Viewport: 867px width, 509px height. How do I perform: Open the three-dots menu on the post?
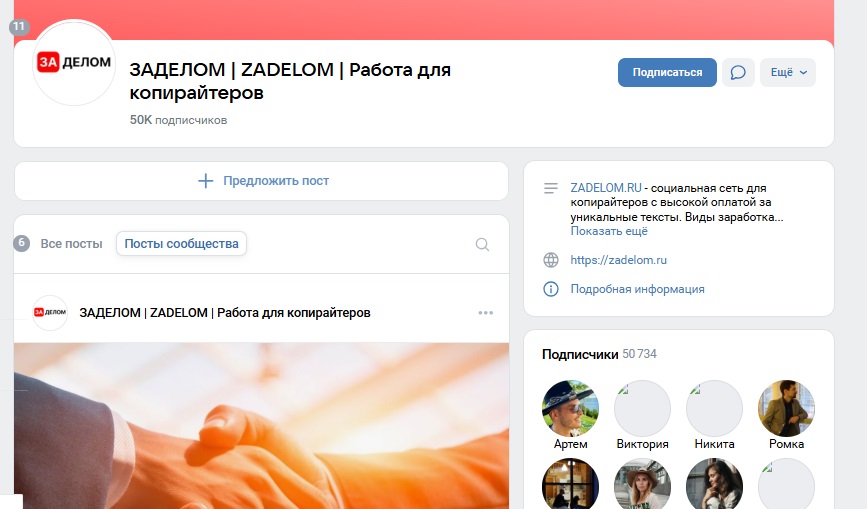[485, 313]
